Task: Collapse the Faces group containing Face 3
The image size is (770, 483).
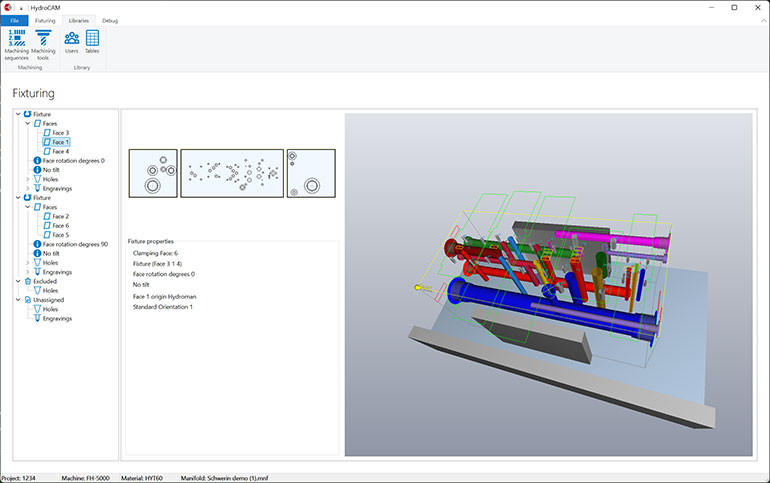Action: coord(28,123)
